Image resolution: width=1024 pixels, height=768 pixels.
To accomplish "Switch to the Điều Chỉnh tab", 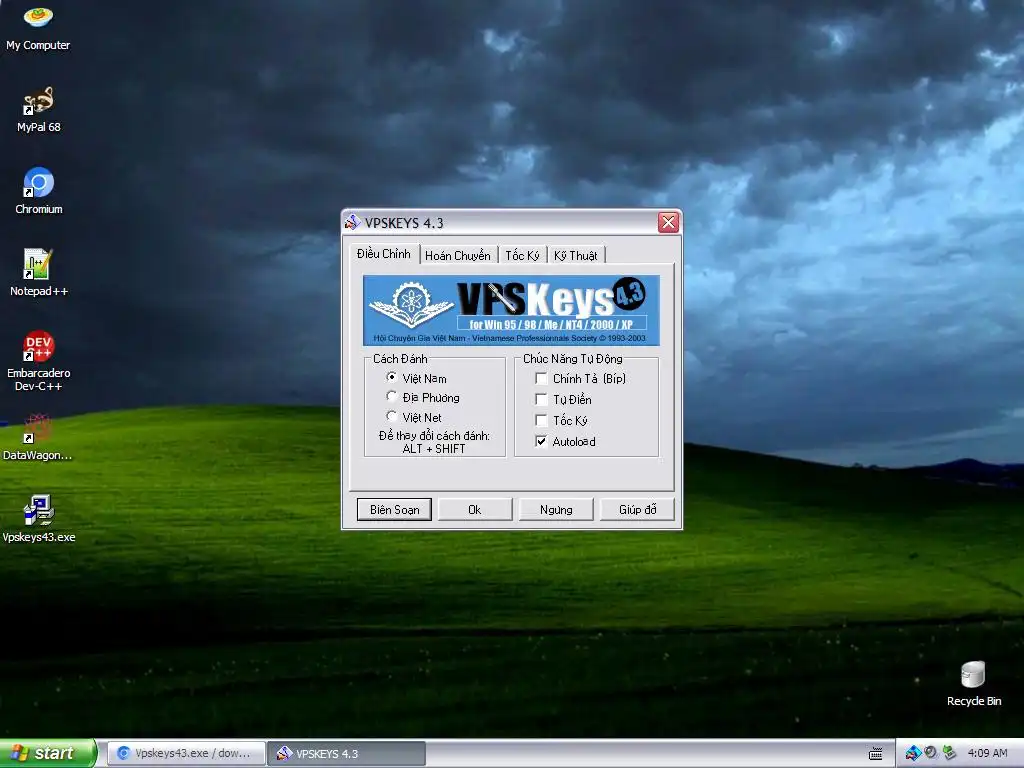I will [x=383, y=254].
